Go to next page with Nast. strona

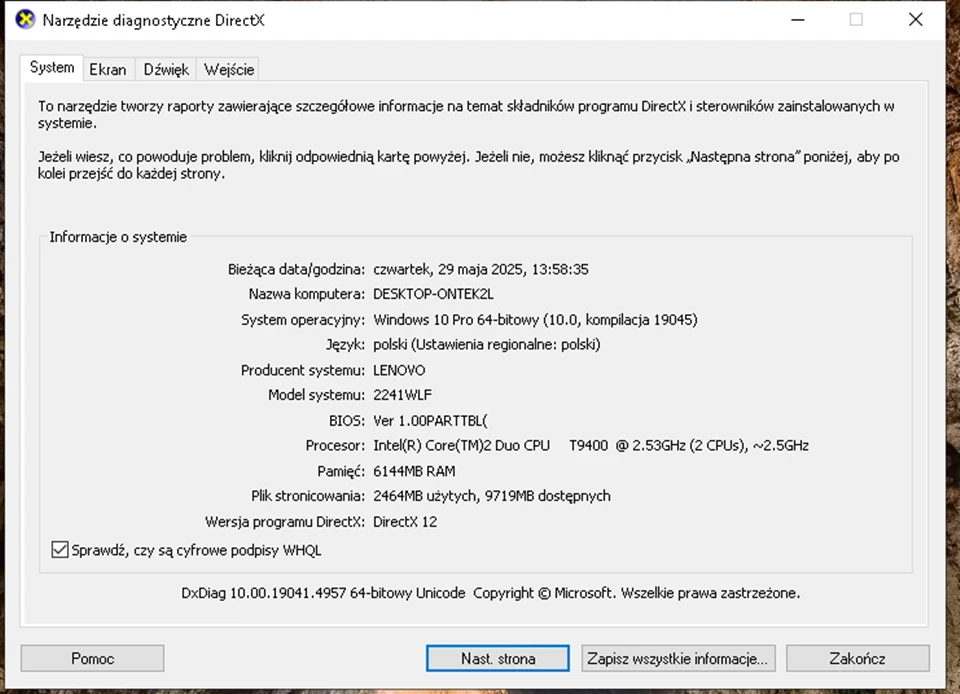(x=498, y=659)
